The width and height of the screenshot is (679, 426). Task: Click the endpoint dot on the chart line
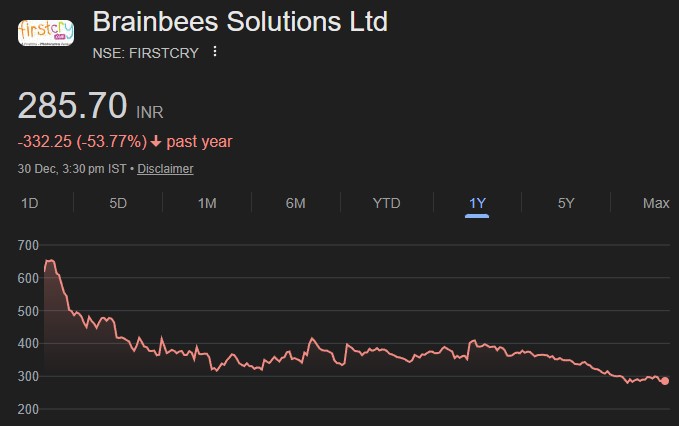(x=665, y=381)
